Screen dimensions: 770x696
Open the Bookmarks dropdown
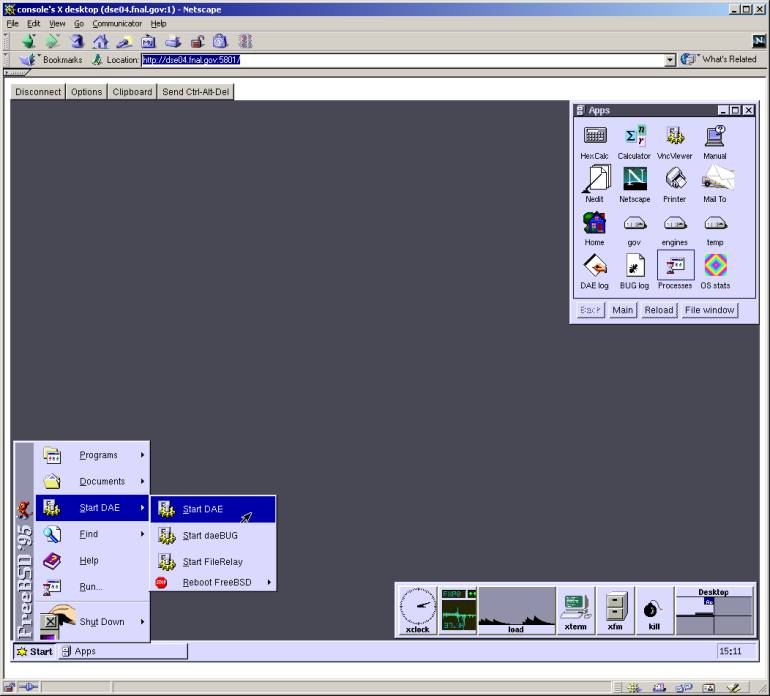tap(52, 59)
